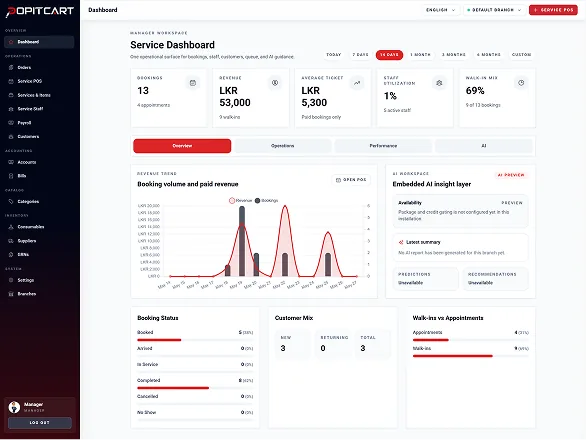
Task: Open GRNs sidebar icon
Action: tap(11, 255)
